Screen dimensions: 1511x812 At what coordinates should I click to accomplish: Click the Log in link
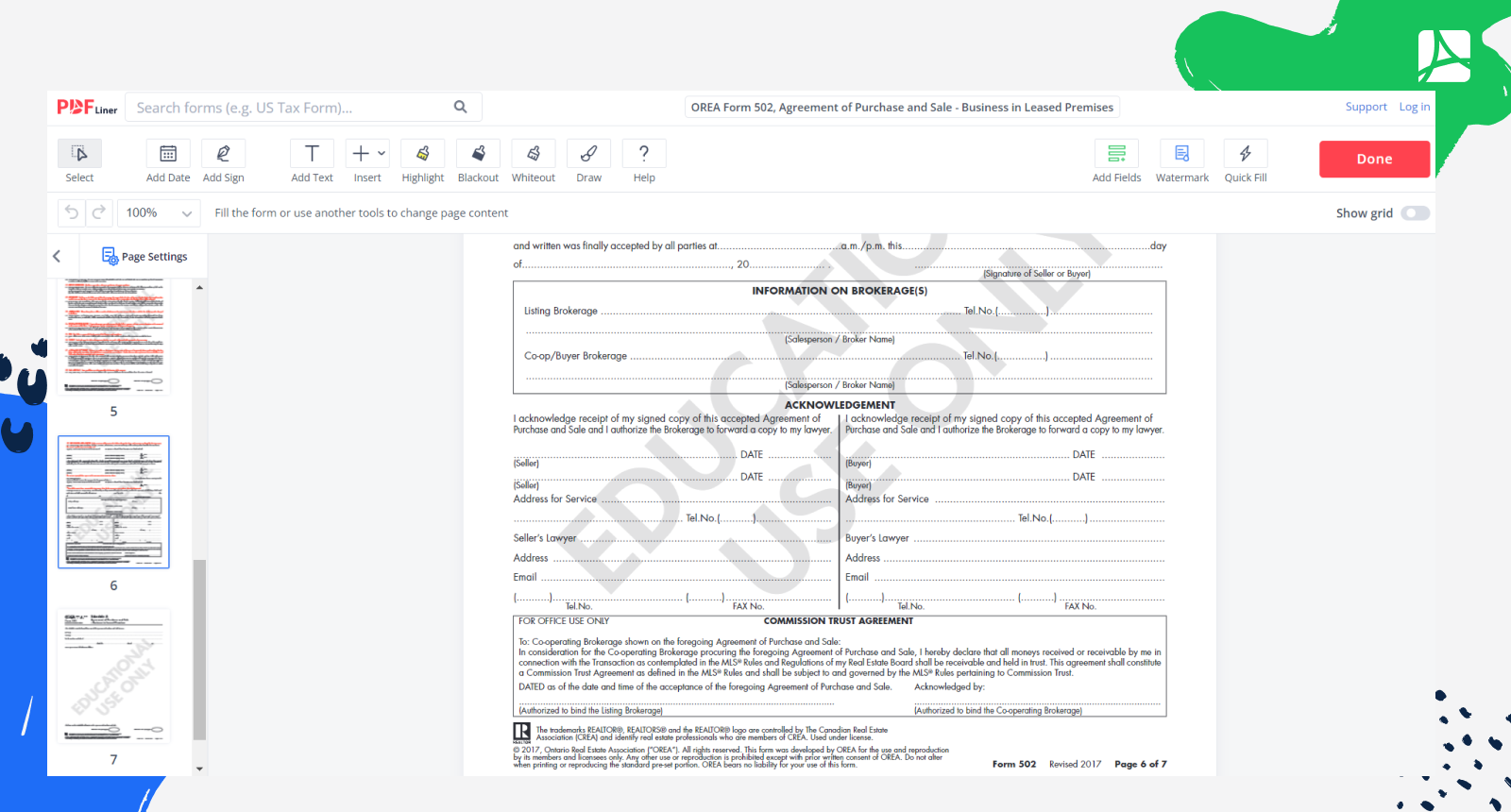click(1415, 107)
